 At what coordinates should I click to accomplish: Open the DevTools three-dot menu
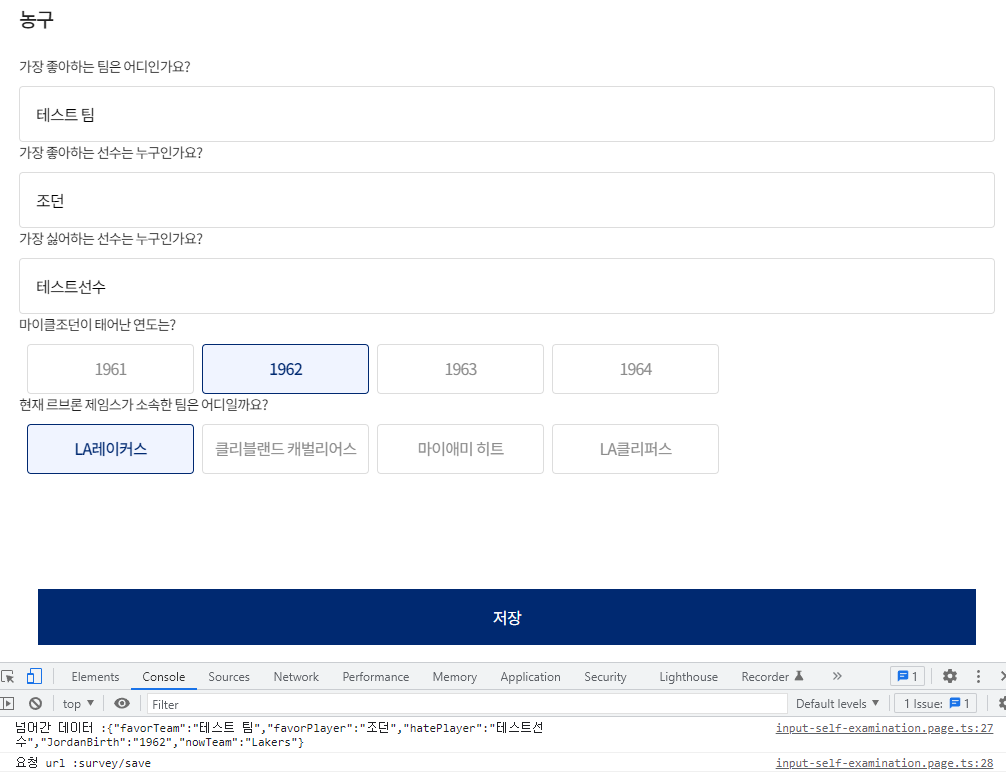(x=978, y=676)
